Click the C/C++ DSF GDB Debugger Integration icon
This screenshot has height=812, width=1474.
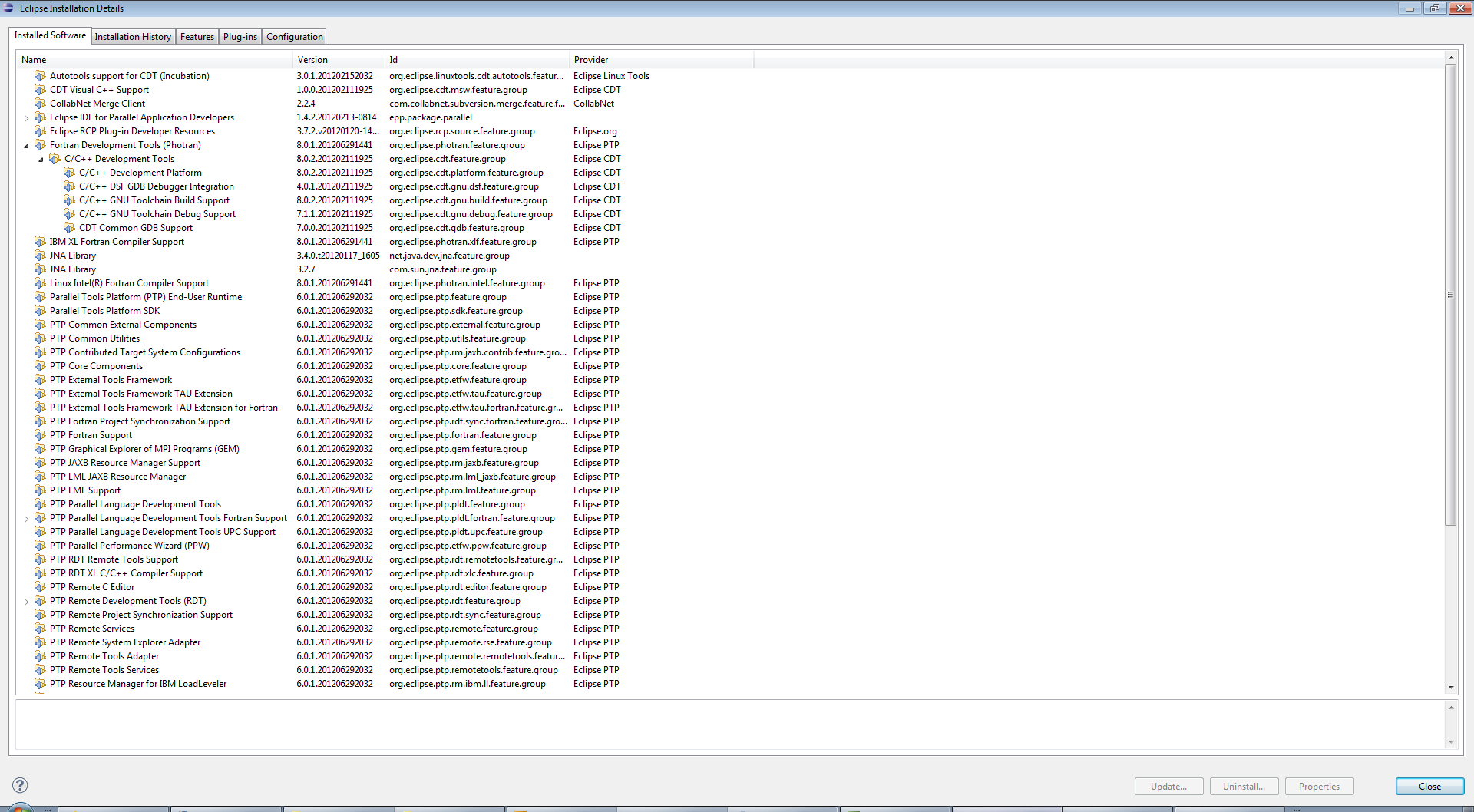[x=69, y=186]
